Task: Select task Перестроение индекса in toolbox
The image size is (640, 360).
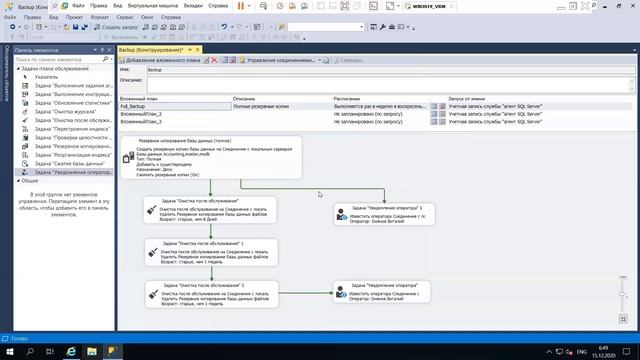Action: tap(64, 129)
